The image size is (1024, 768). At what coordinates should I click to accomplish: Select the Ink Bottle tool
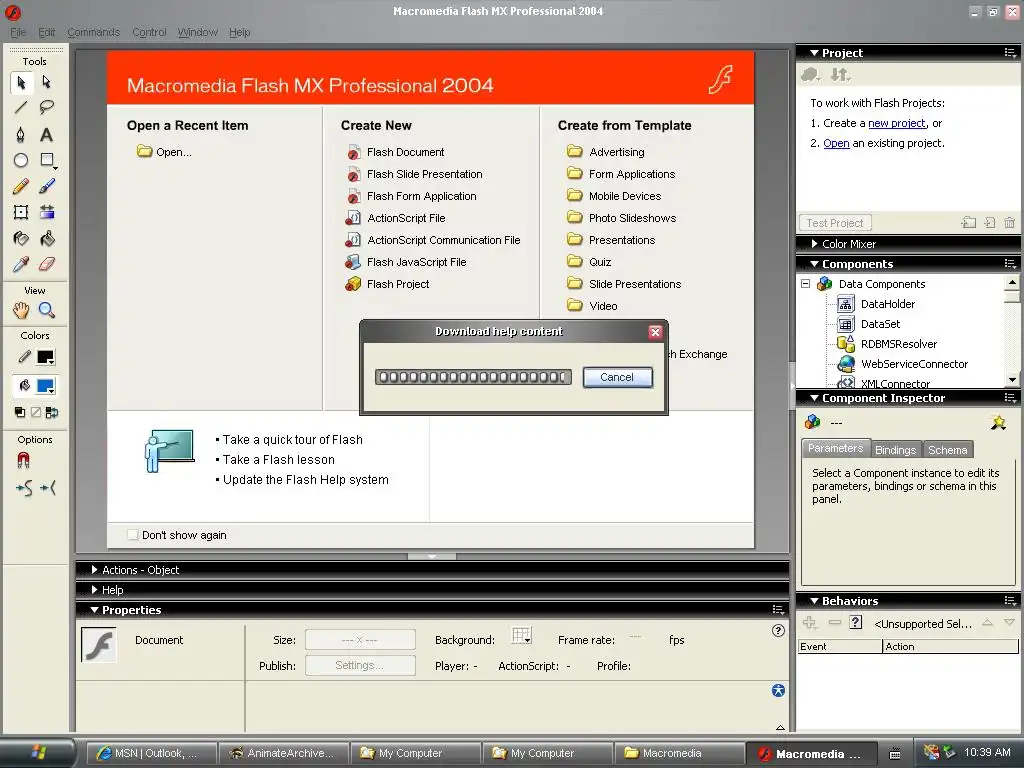(x=21, y=238)
